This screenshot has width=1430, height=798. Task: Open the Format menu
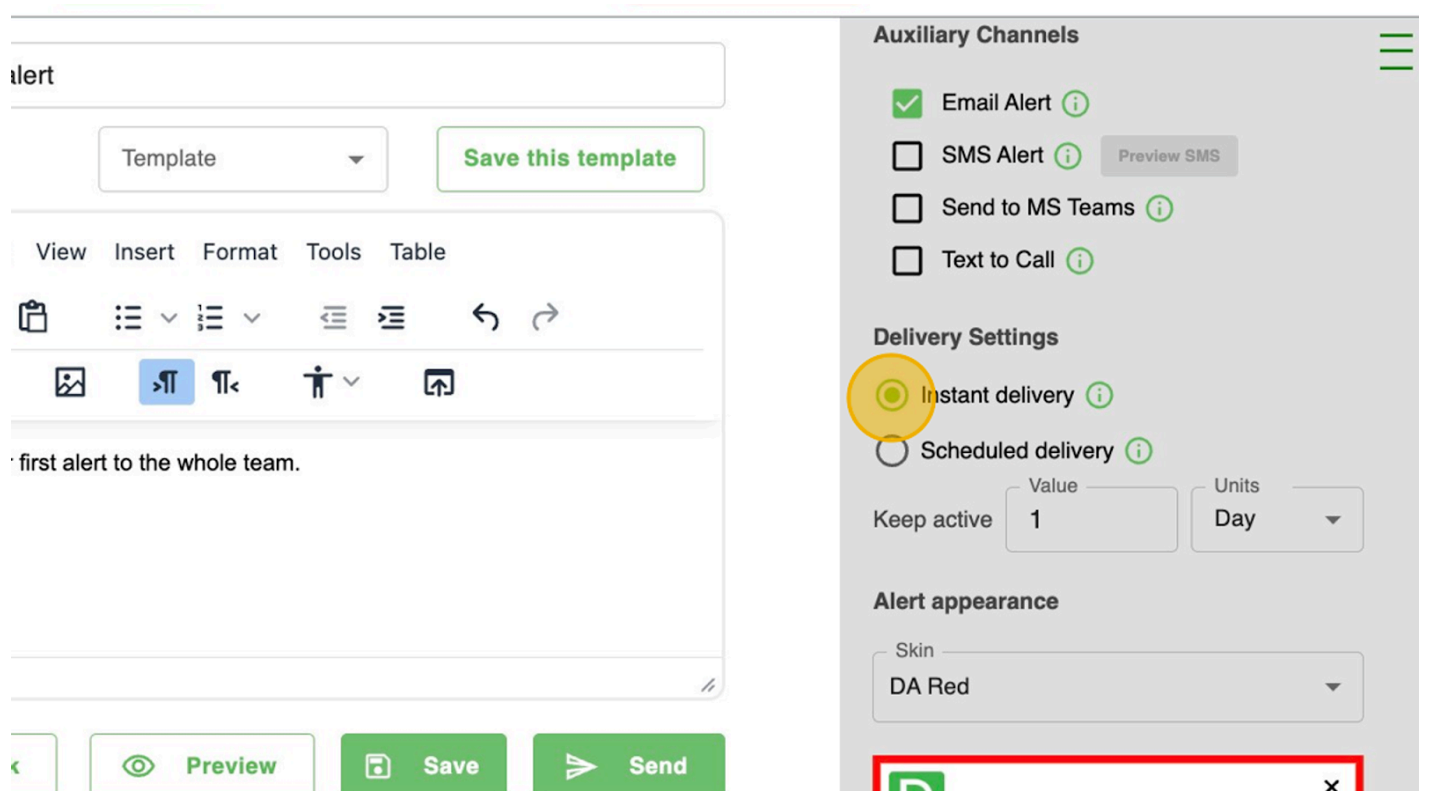[240, 252]
